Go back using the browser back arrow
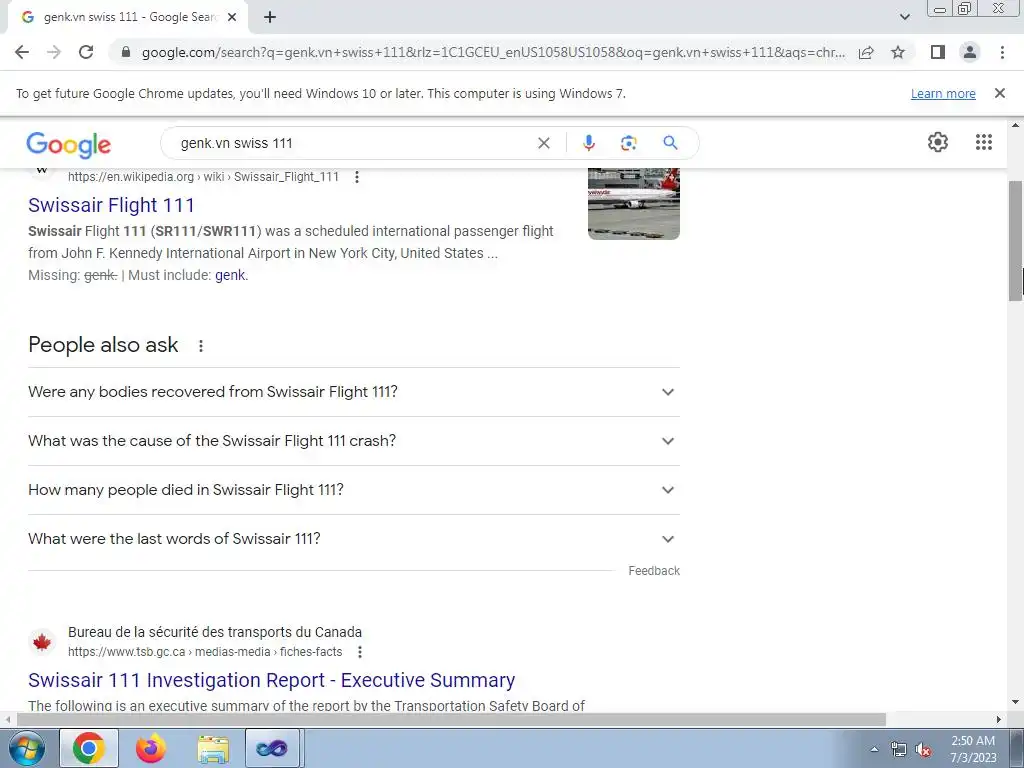The height and width of the screenshot is (768, 1024). pyautogui.click(x=22, y=52)
